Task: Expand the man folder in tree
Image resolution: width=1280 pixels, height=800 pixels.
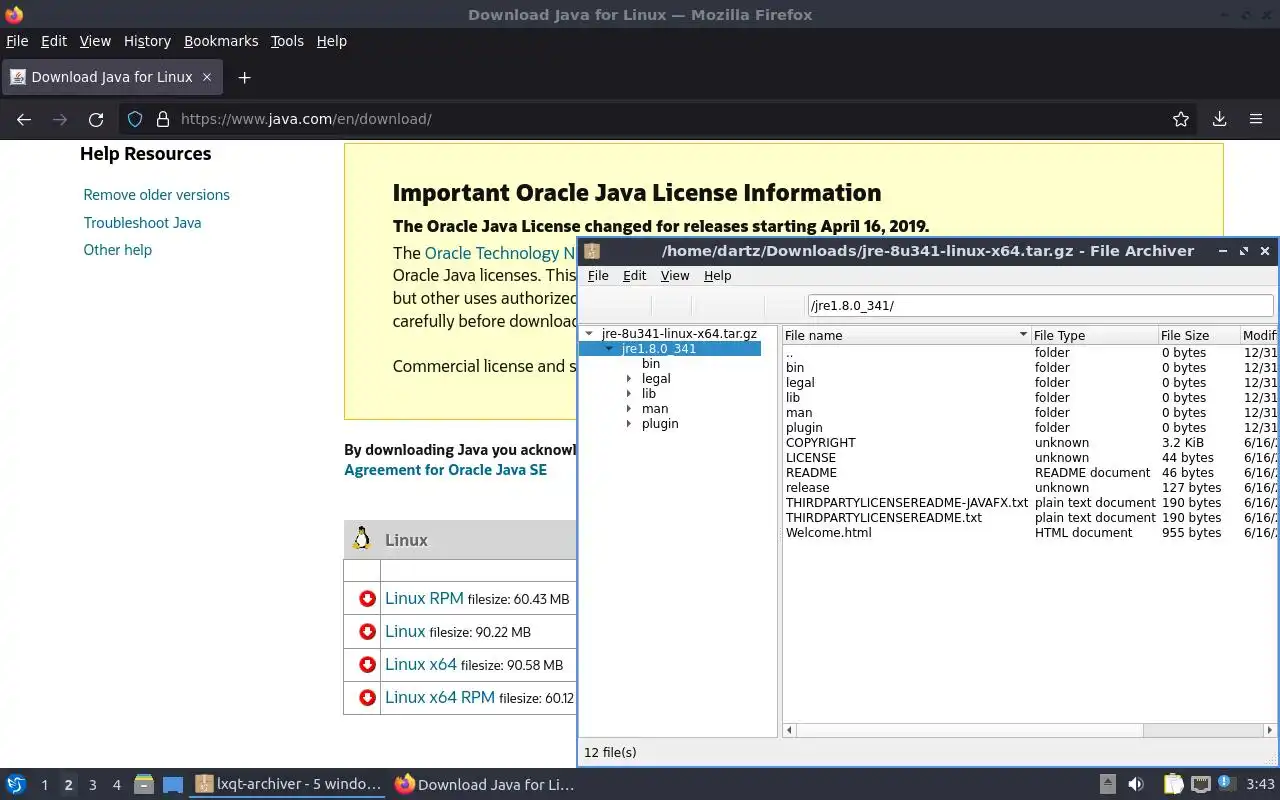Action: 629,409
